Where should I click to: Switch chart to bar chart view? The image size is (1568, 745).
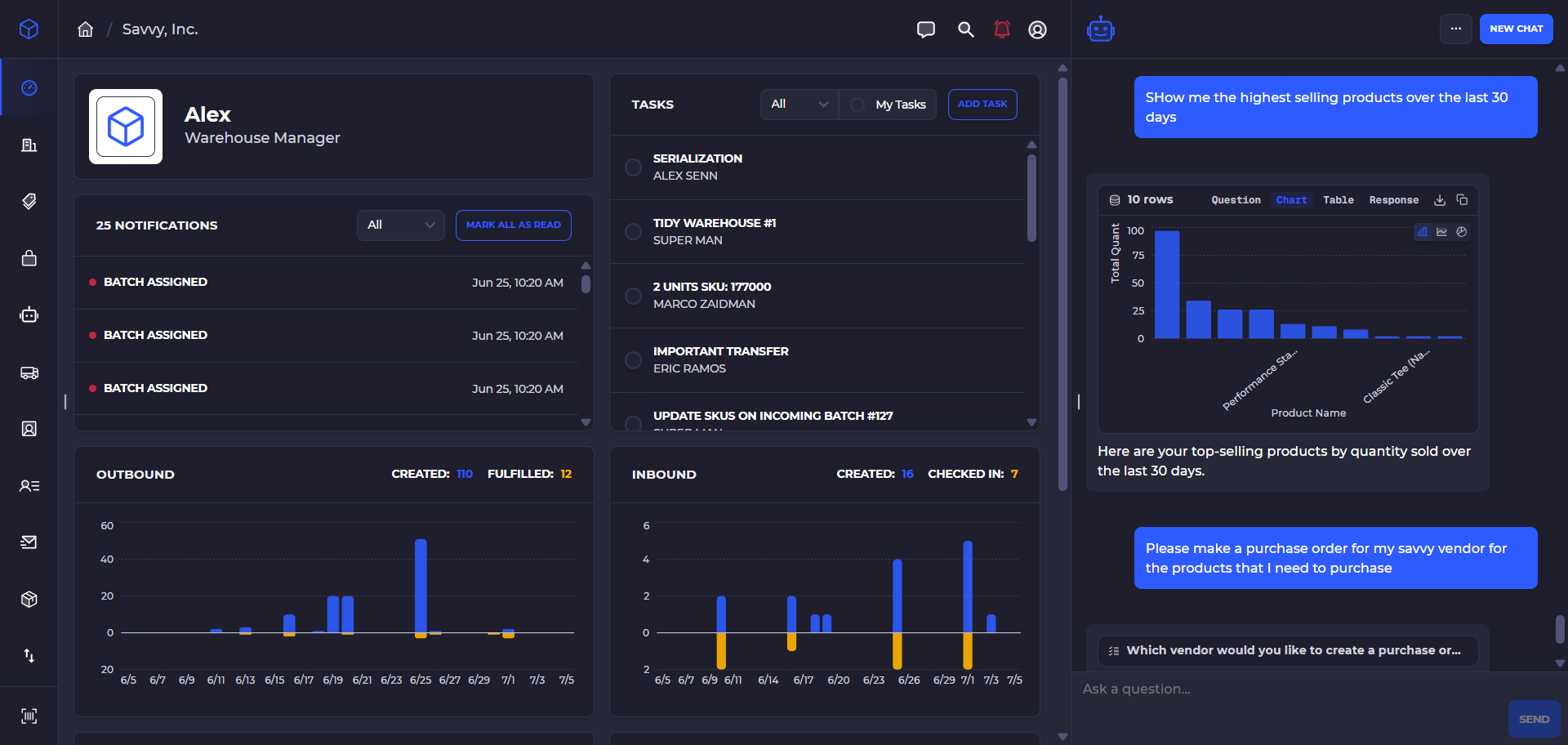(x=1422, y=232)
